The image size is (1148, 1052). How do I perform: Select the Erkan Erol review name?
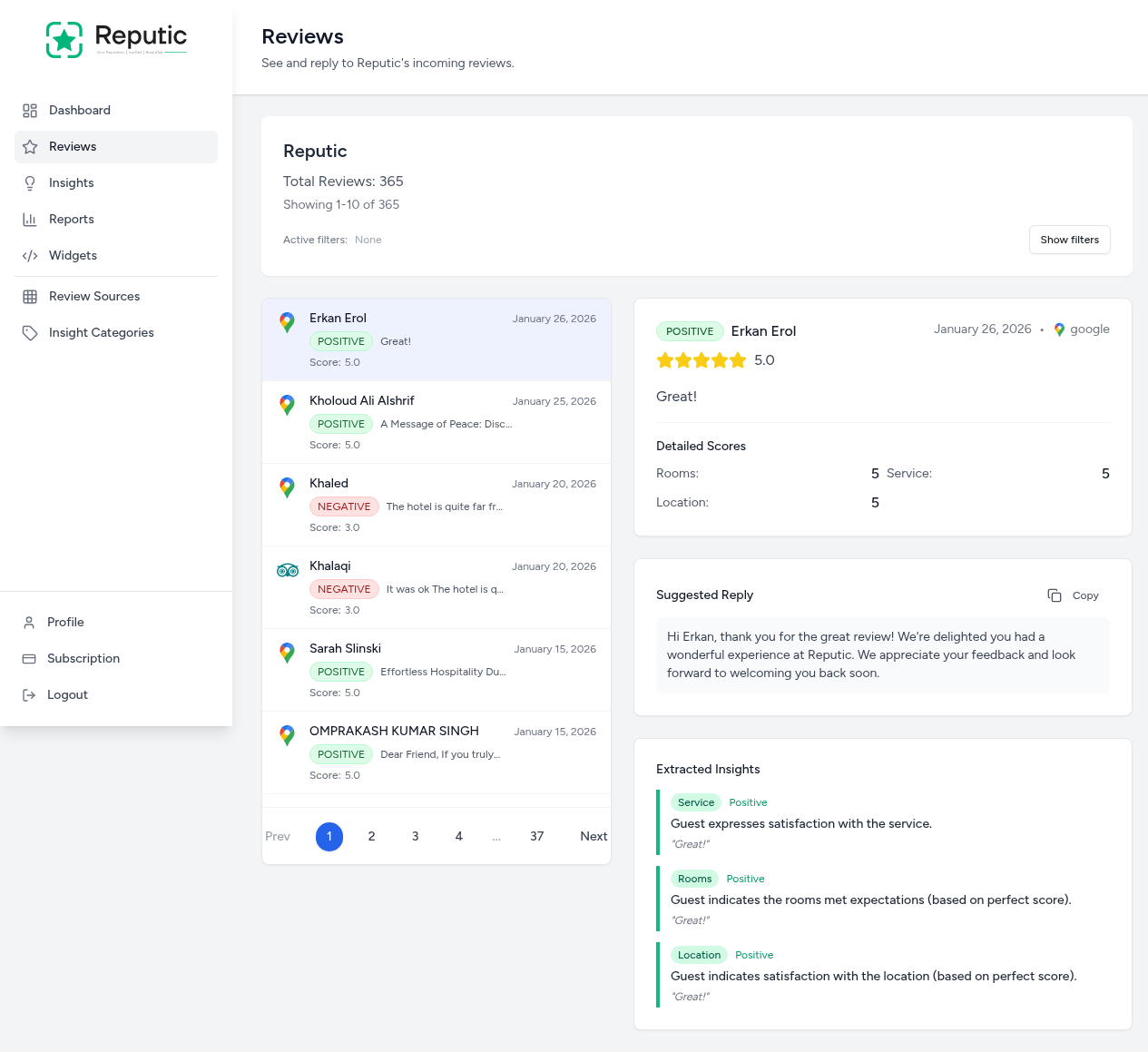click(338, 319)
